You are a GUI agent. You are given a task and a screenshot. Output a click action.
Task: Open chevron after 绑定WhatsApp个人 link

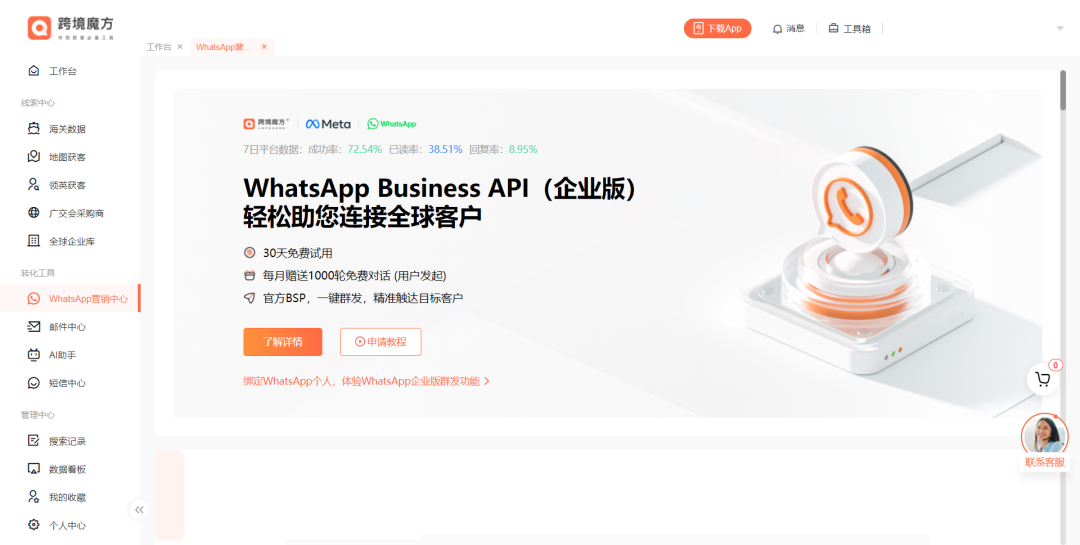pyautogui.click(x=487, y=381)
